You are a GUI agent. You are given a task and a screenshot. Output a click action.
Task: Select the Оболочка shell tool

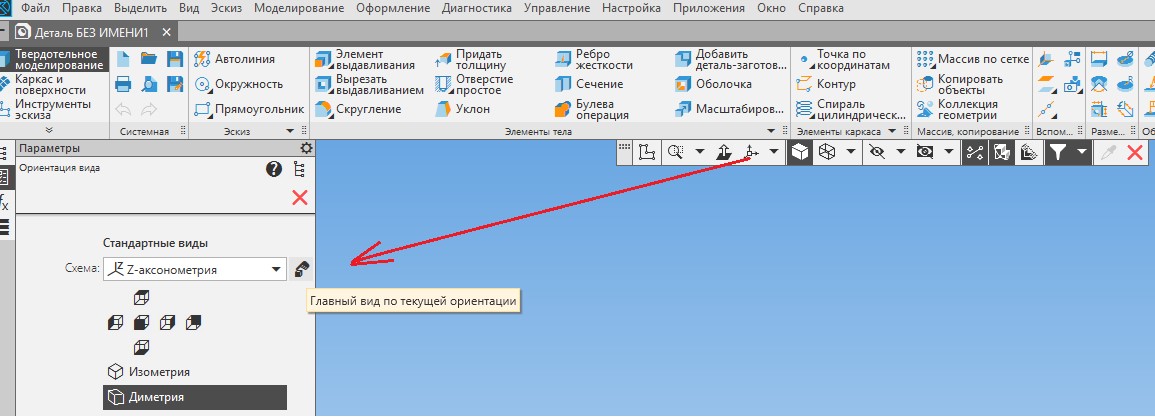713,84
